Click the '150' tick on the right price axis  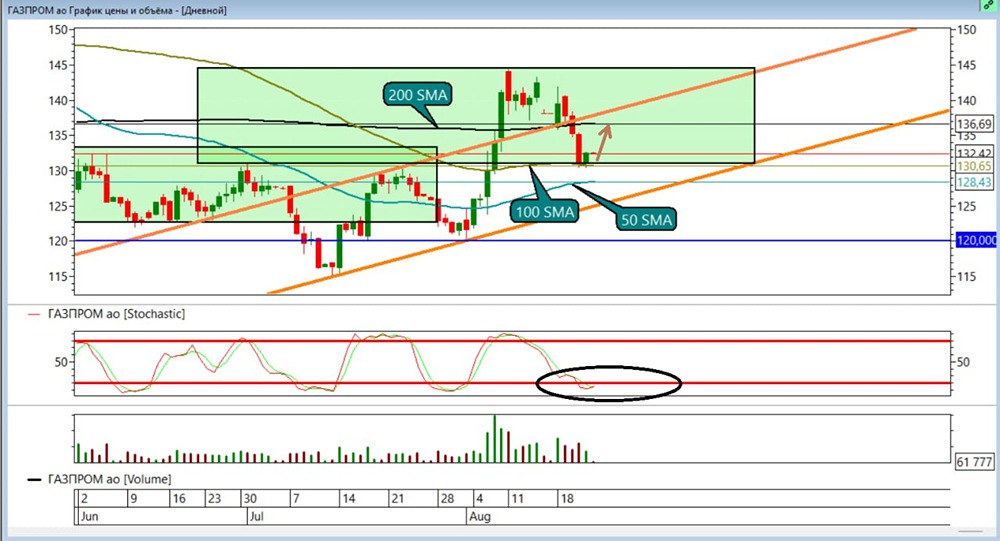967,29
